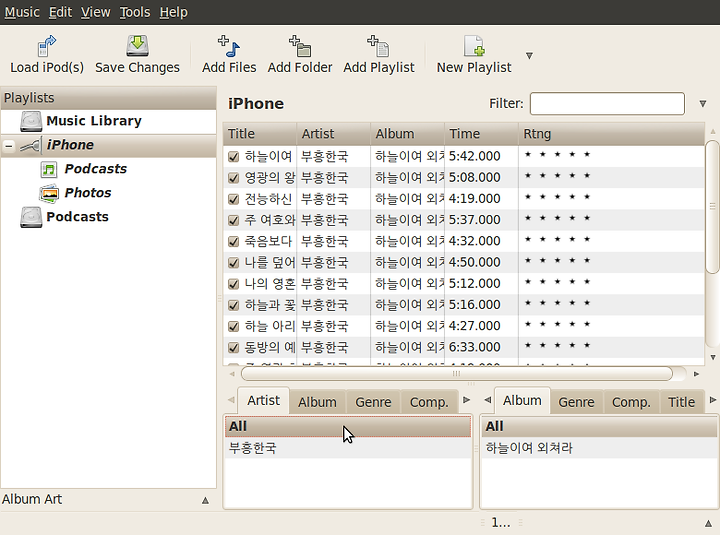Open the toolbar overflow arrow after New Playlist

click(529, 56)
